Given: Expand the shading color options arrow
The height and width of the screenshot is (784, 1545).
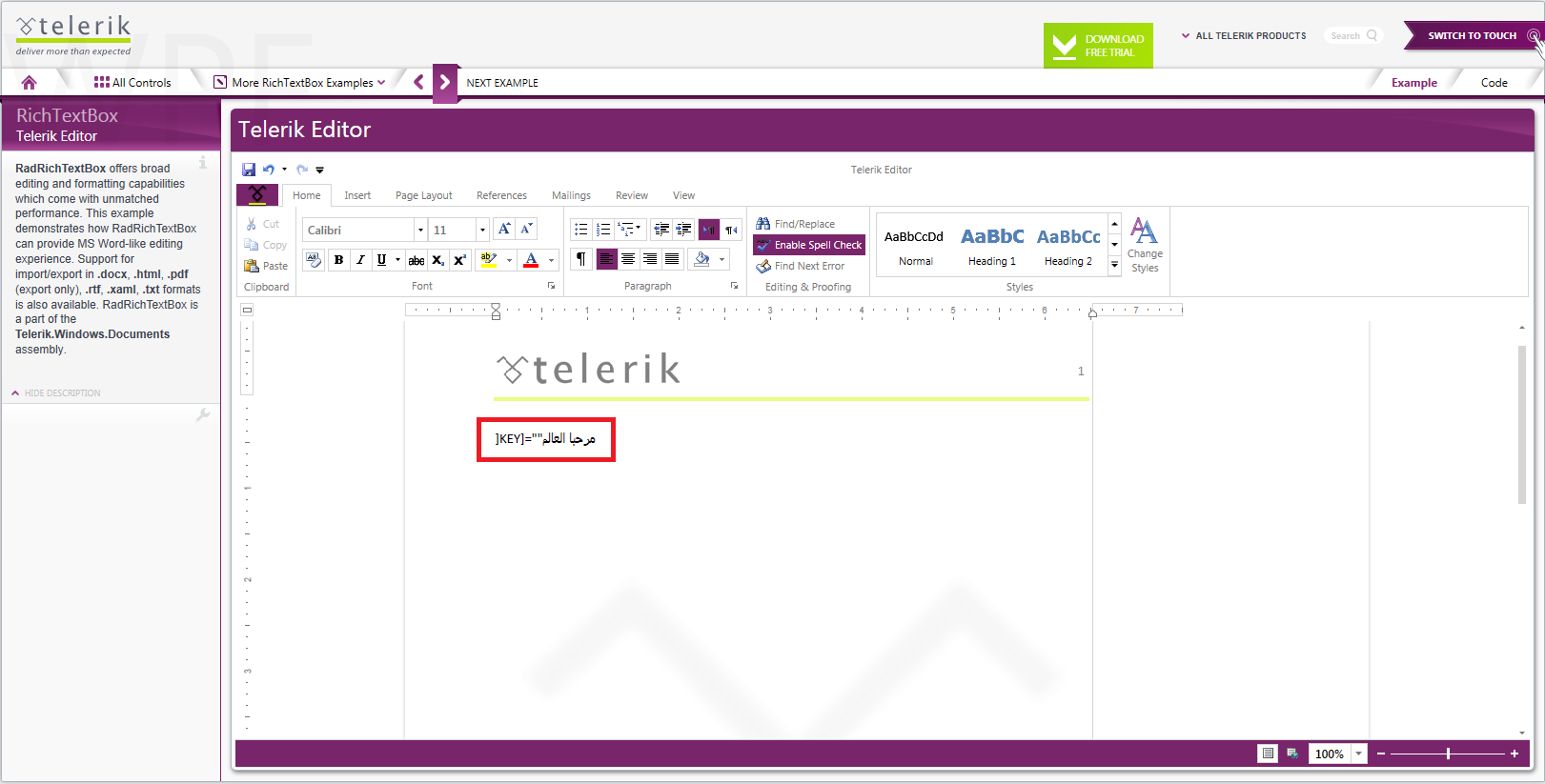Looking at the screenshot, I should tap(722, 259).
